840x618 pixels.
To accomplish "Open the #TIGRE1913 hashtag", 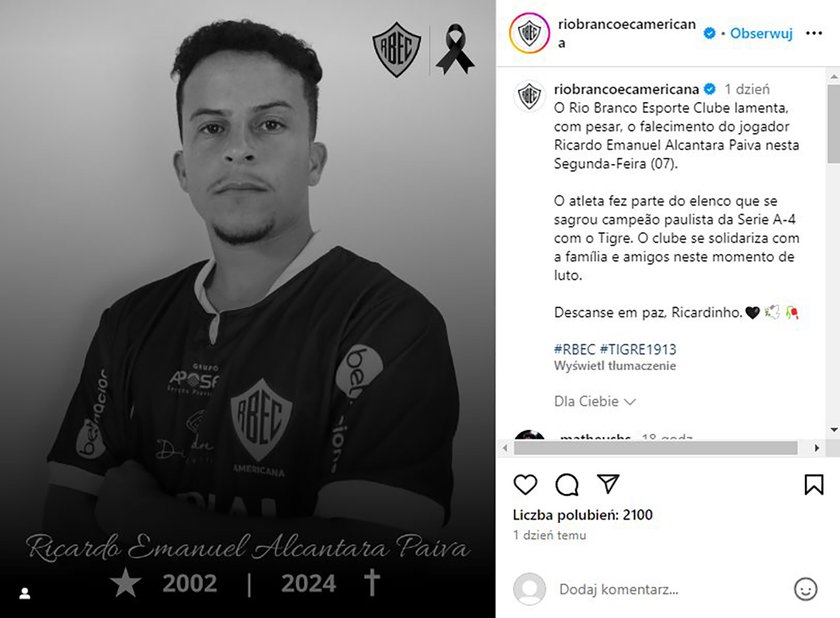I will tap(638, 350).
